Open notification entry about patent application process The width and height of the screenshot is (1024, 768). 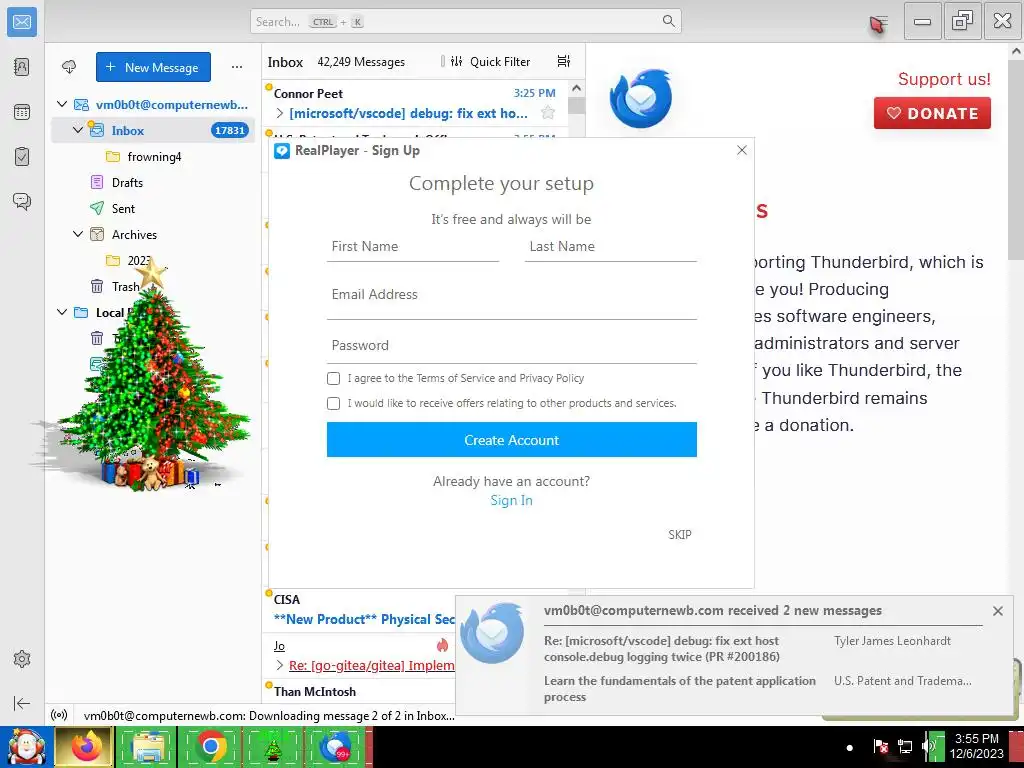pyautogui.click(x=762, y=688)
